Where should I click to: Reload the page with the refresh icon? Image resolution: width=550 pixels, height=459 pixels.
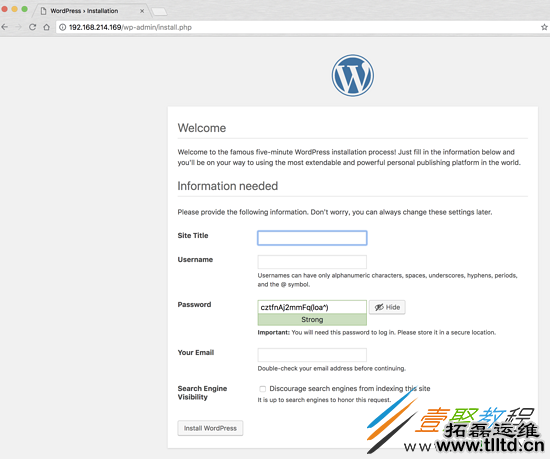pos(33,27)
